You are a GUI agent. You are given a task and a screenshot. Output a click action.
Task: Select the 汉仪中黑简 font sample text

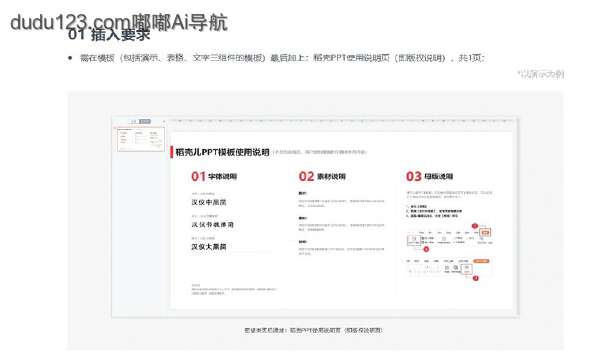coord(209,202)
